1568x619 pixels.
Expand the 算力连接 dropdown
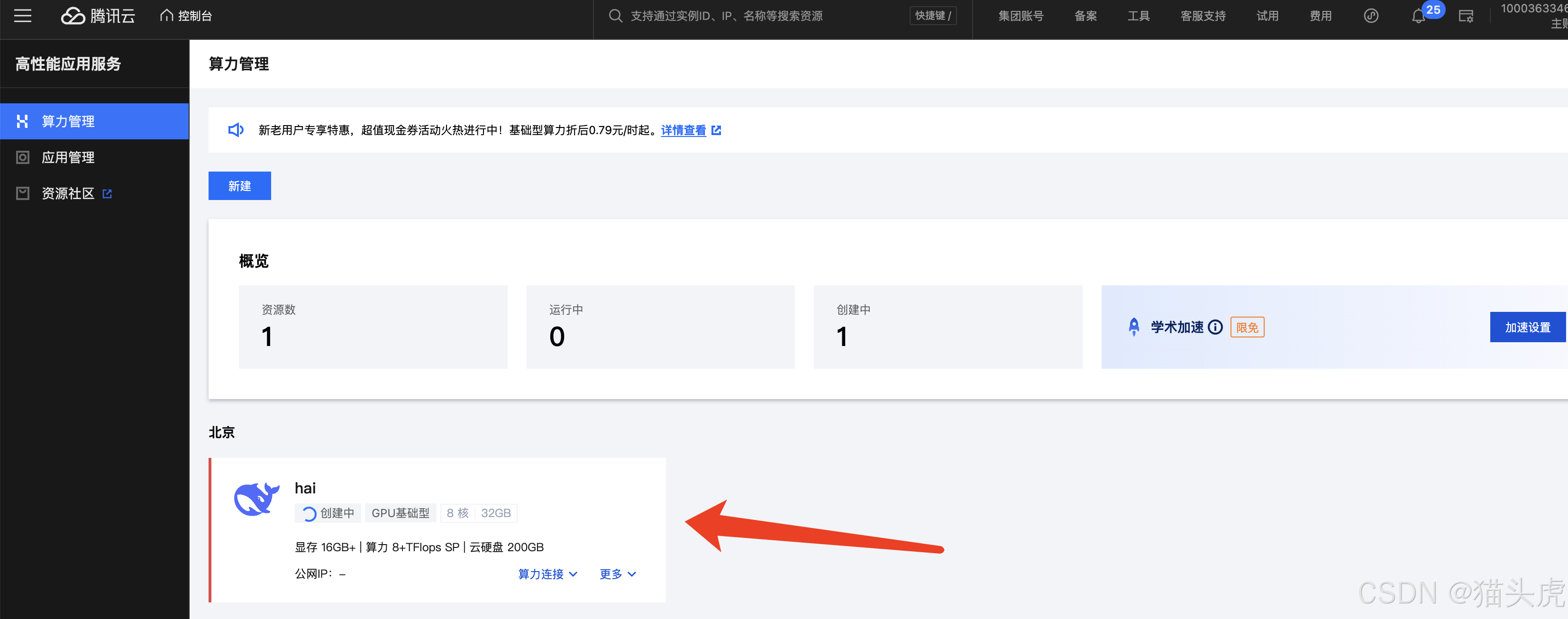pyautogui.click(x=547, y=574)
